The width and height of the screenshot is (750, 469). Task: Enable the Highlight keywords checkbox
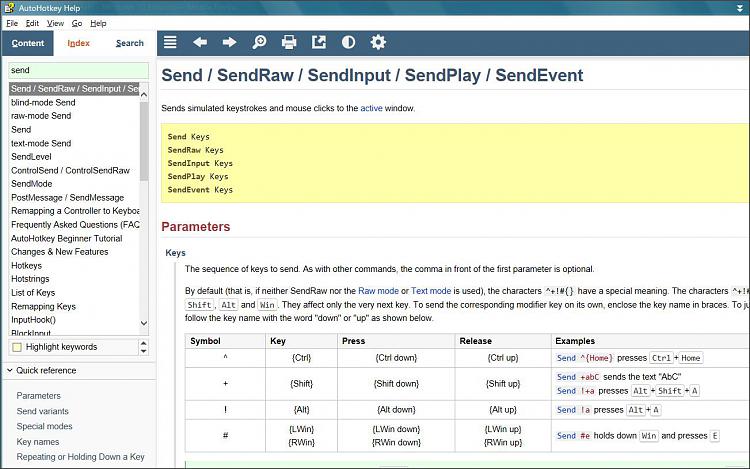[17, 347]
